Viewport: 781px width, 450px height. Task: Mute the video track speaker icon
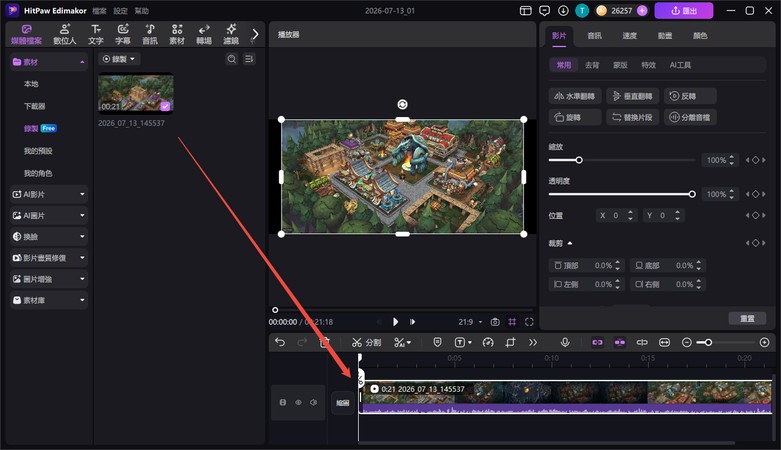click(x=313, y=402)
